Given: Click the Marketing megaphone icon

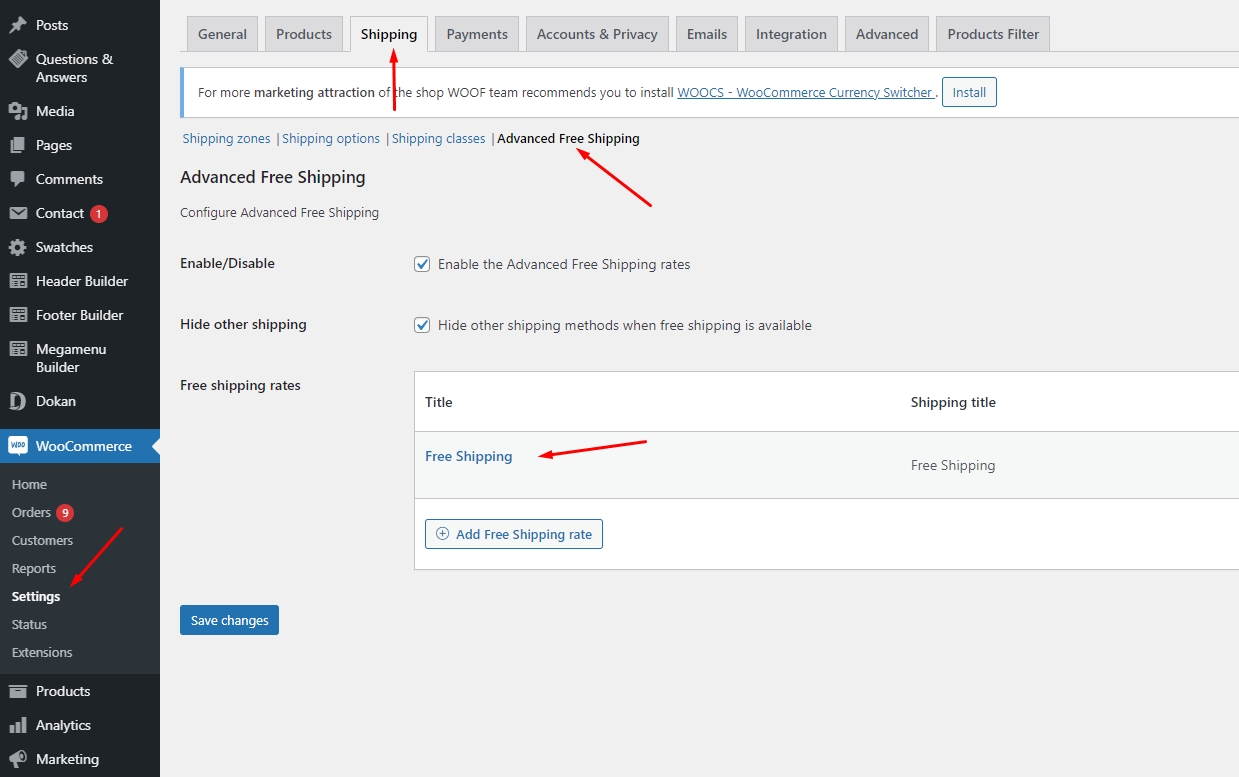Looking at the screenshot, I should [x=18, y=759].
